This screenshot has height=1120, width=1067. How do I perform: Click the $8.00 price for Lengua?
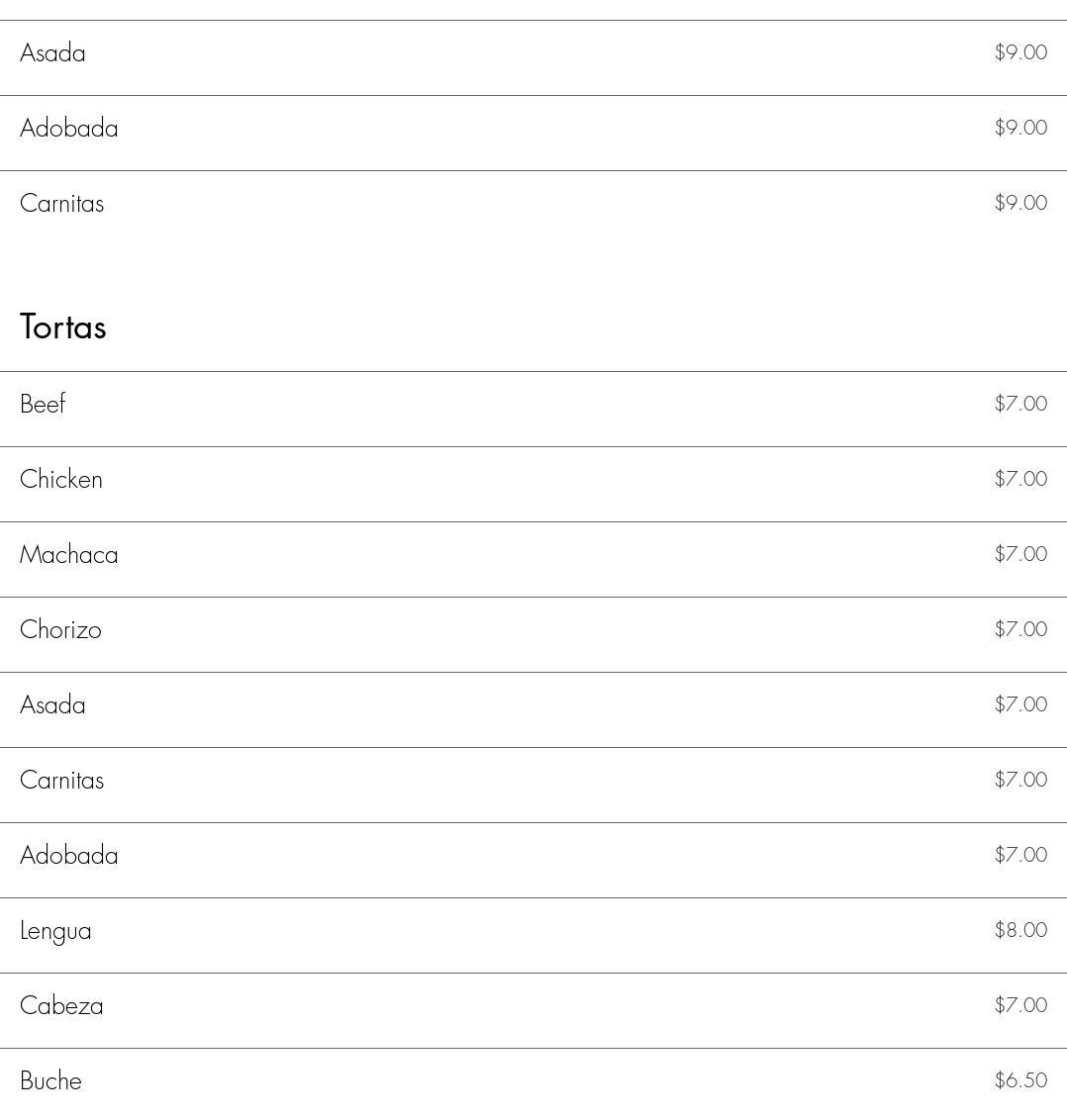1020,930
